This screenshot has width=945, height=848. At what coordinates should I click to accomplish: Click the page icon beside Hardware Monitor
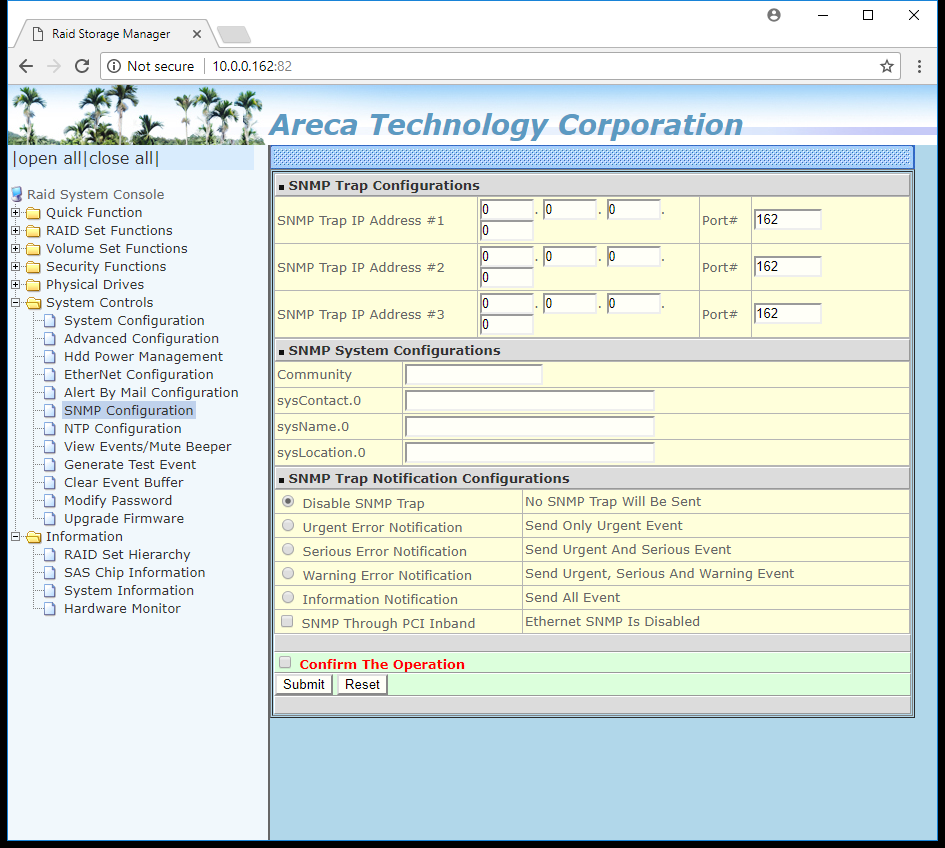pyautogui.click(x=50, y=609)
